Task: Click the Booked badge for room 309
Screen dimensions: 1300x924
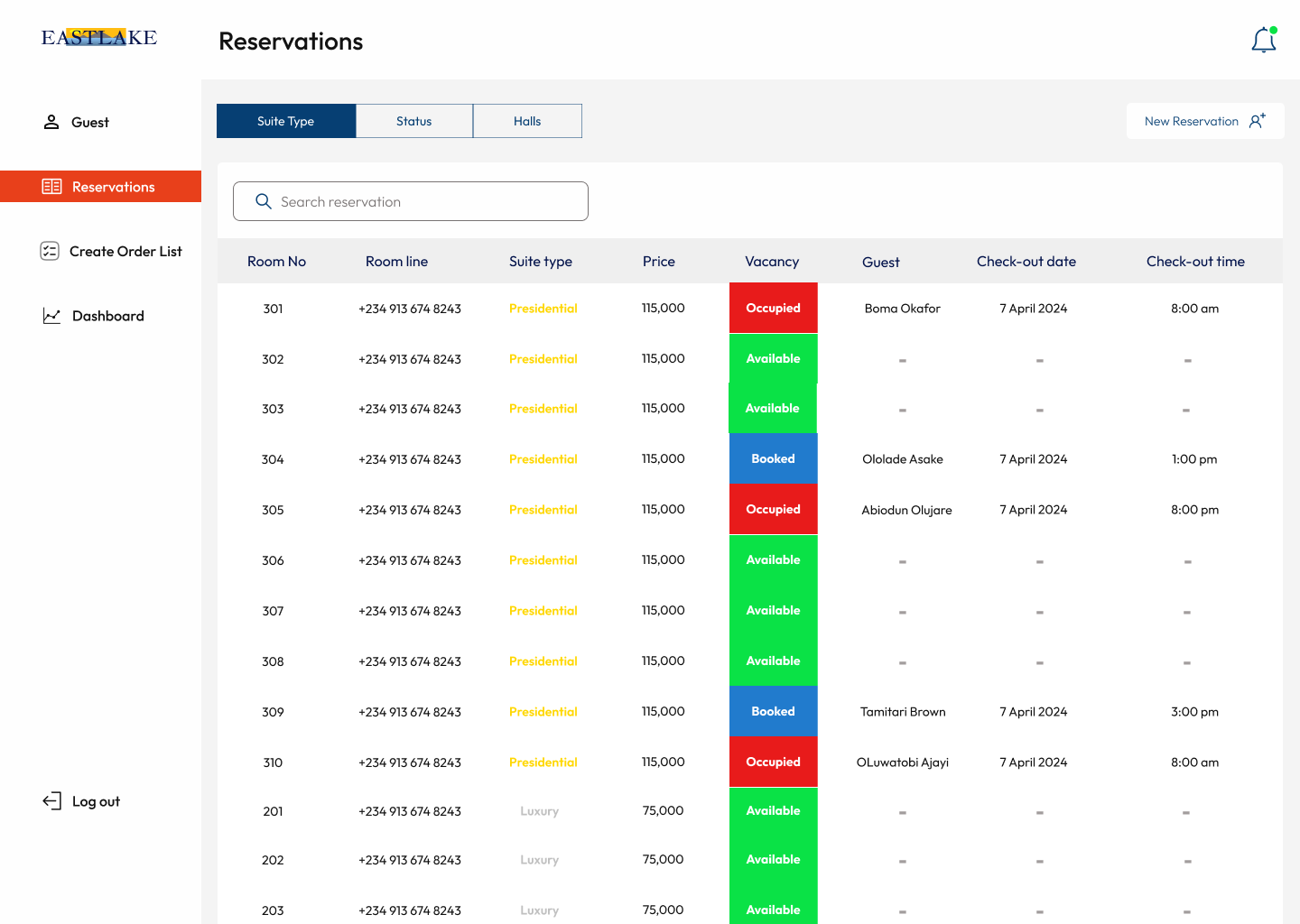Action: pyautogui.click(x=774, y=711)
